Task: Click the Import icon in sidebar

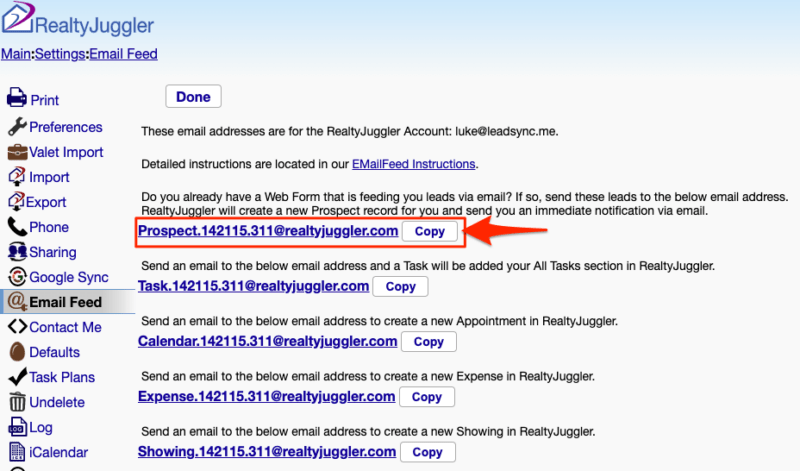Action: 17,177
